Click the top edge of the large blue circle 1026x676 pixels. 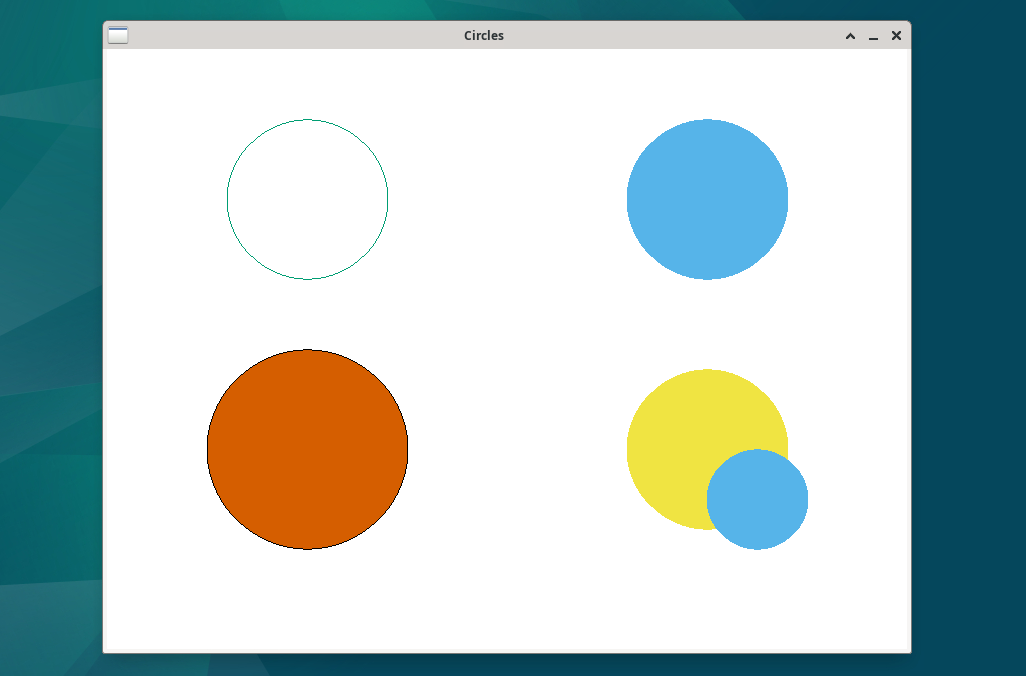[x=707, y=121]
